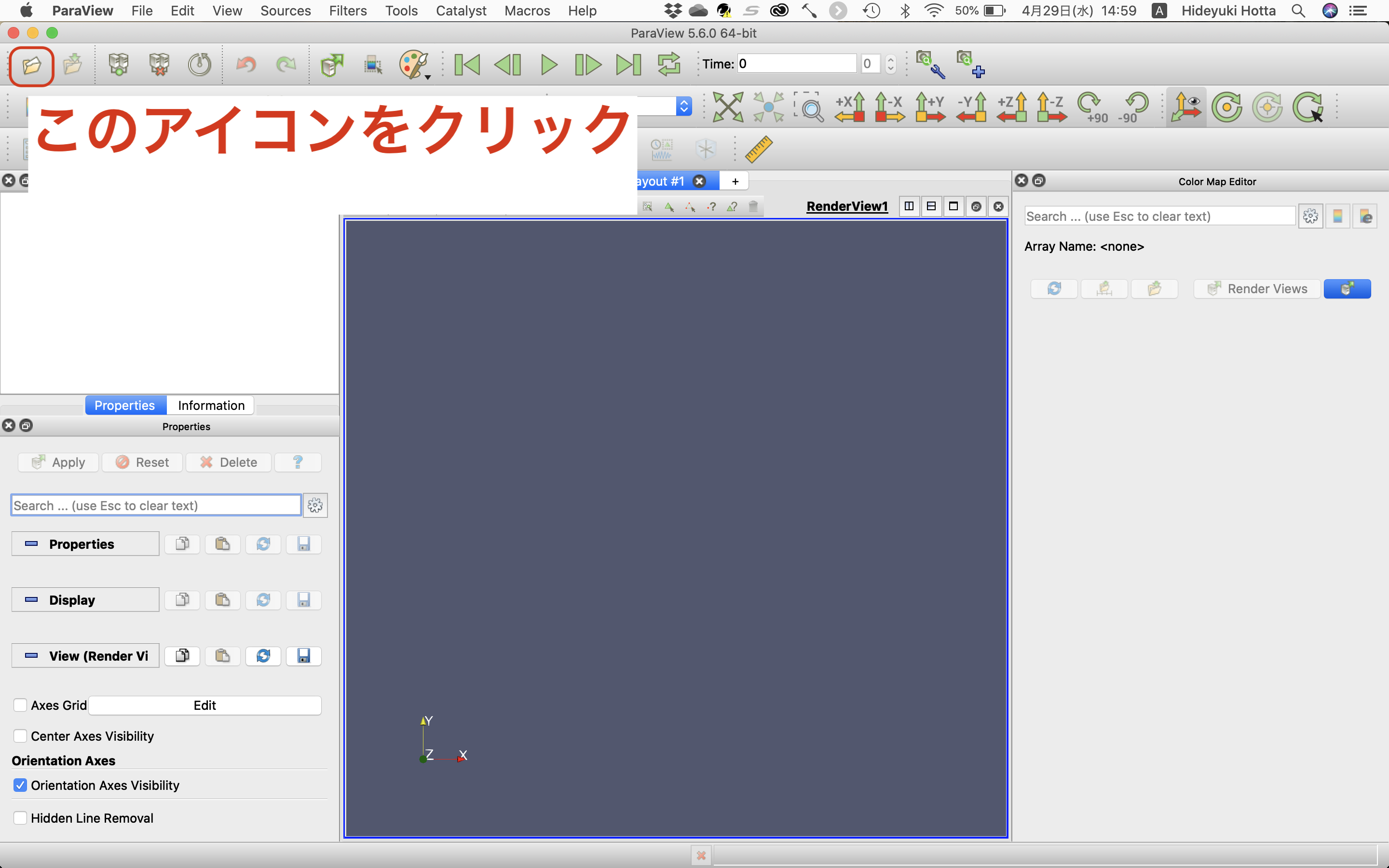Click the Render Views button
1389x868 pixels.
coord(1257,289)
